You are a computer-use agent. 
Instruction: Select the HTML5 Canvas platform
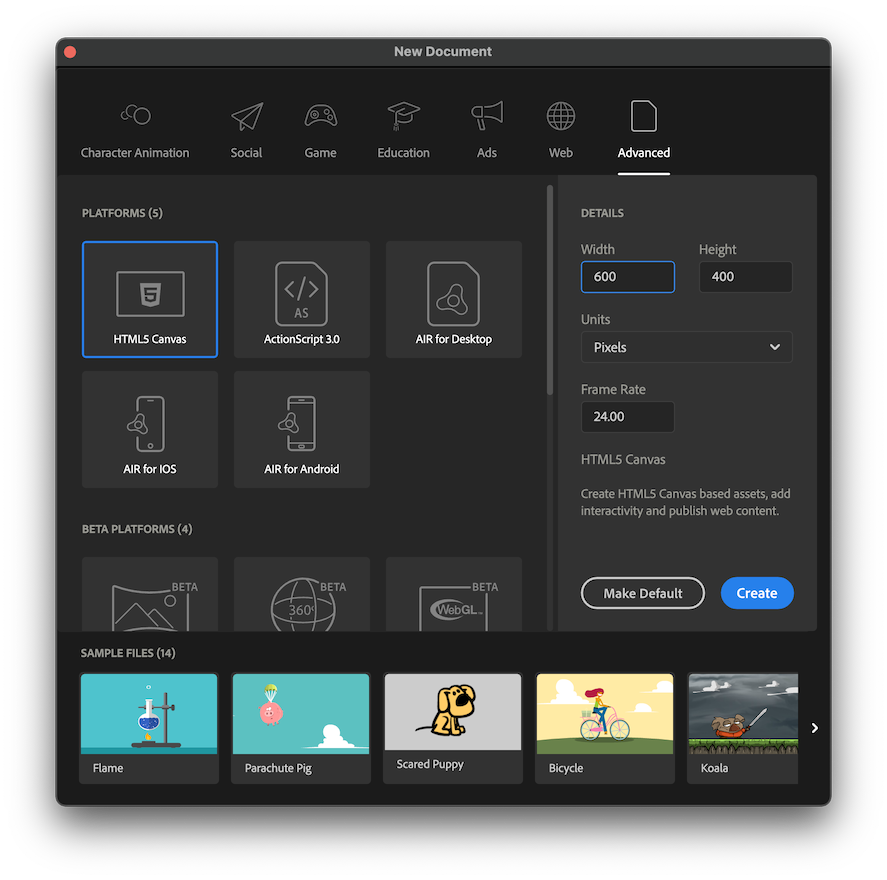[150, 299]
